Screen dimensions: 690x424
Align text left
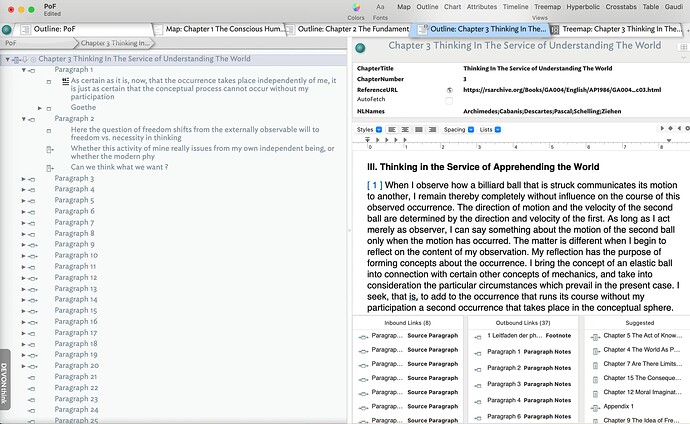click(392, 129)
